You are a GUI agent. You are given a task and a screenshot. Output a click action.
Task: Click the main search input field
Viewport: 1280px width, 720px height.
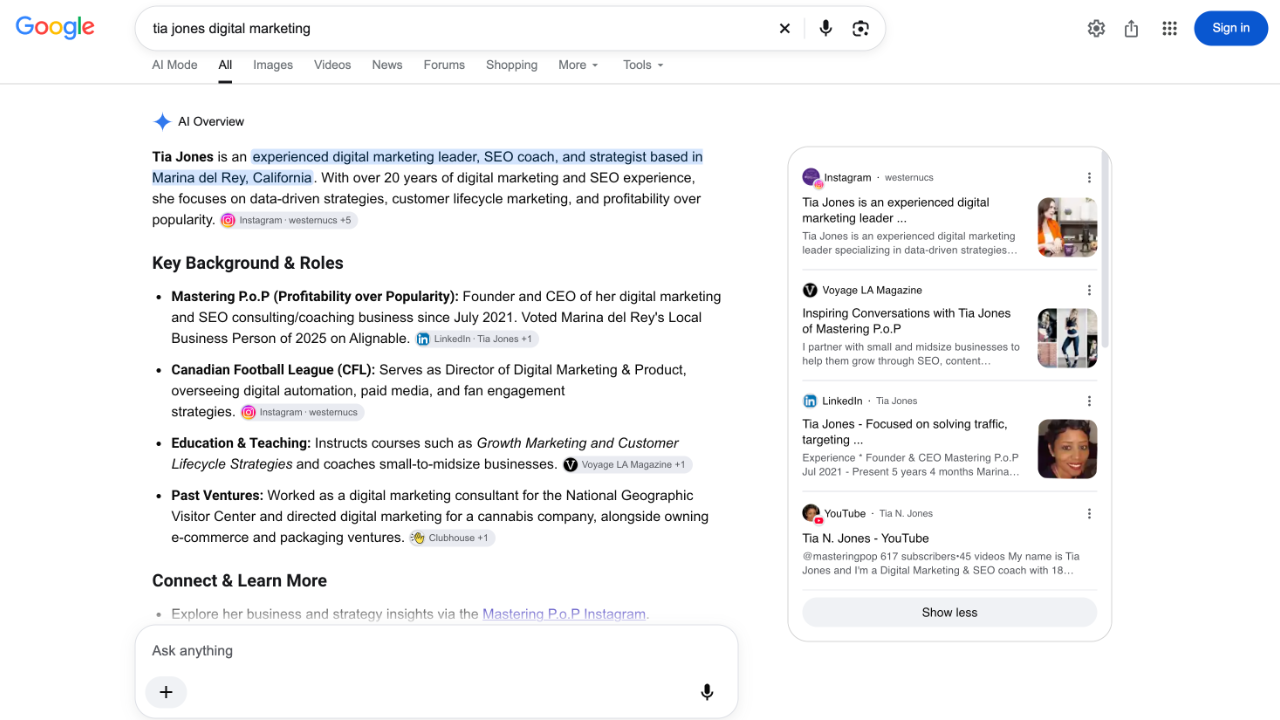[x=460, y=29]
